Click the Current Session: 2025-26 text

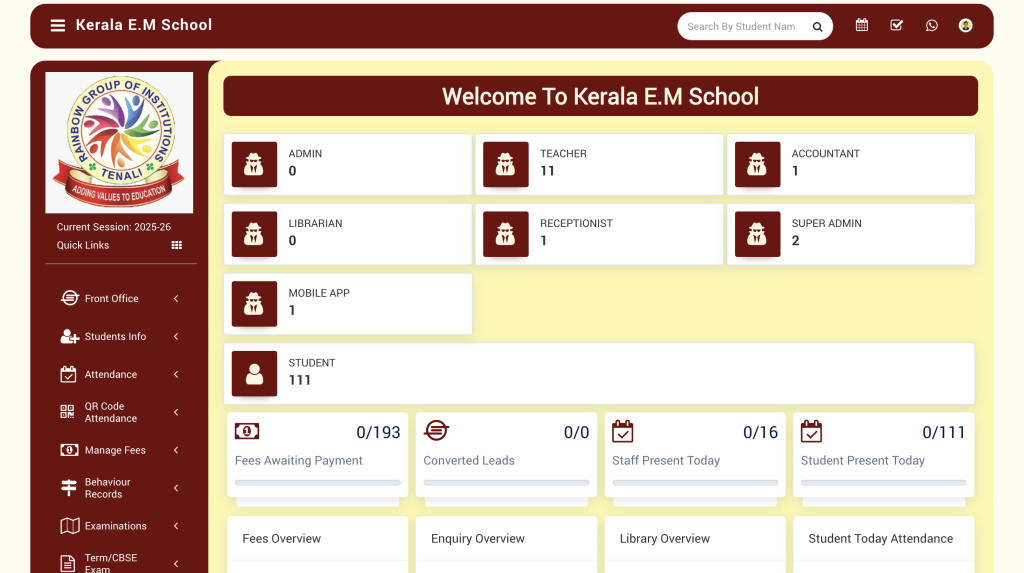click(x=114, y=227)
